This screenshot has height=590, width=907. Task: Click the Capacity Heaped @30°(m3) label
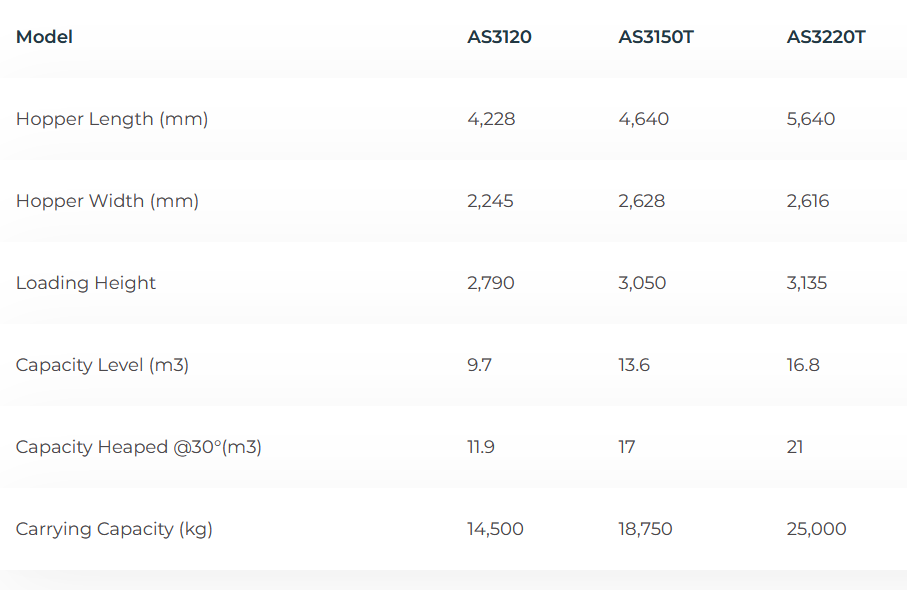point(138,447)
